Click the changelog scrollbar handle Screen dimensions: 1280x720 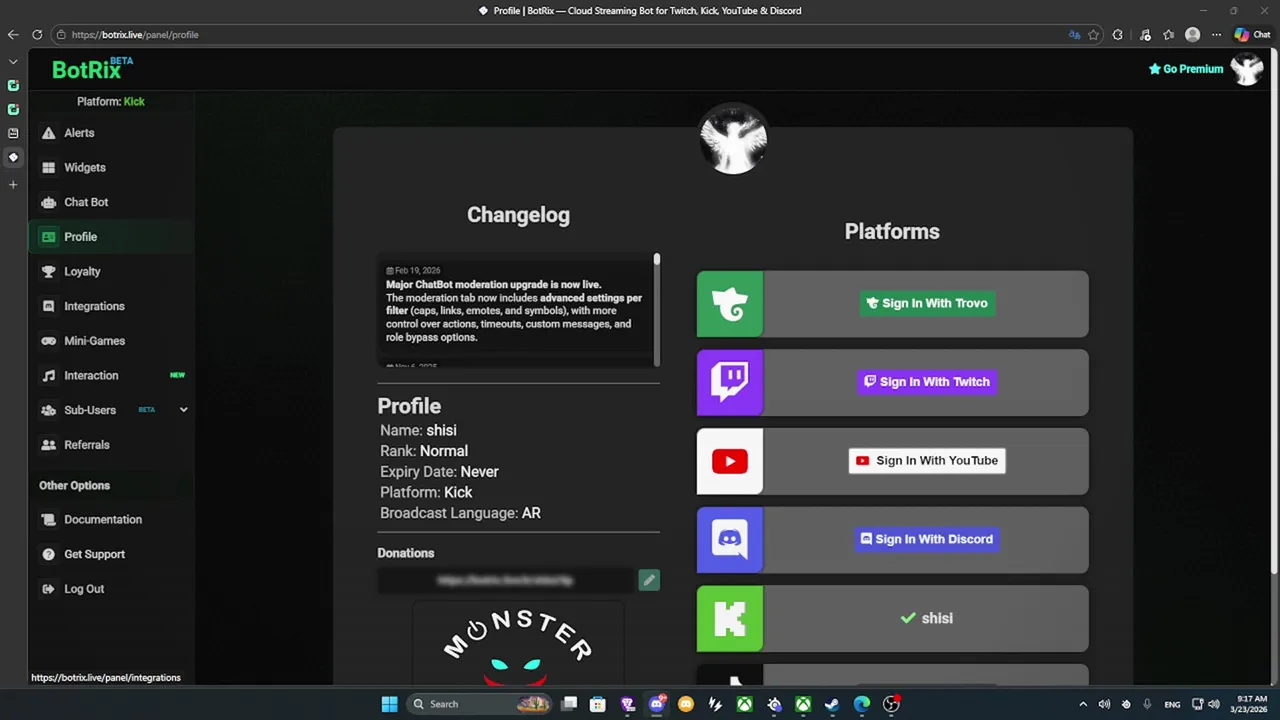(x=657, y=260)
